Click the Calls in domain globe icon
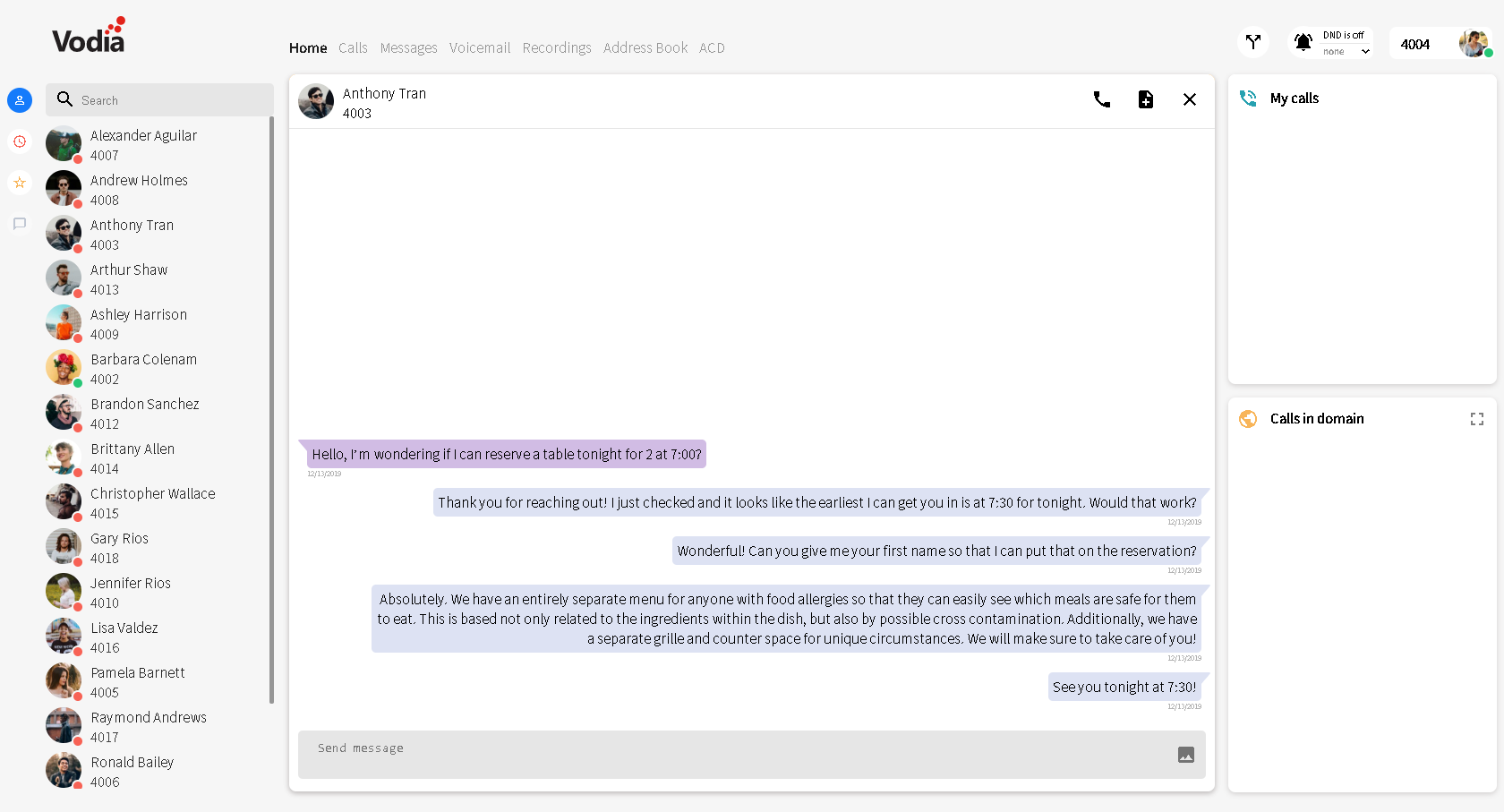Viewport: 1504px width, 812px height. point(1248,419)
